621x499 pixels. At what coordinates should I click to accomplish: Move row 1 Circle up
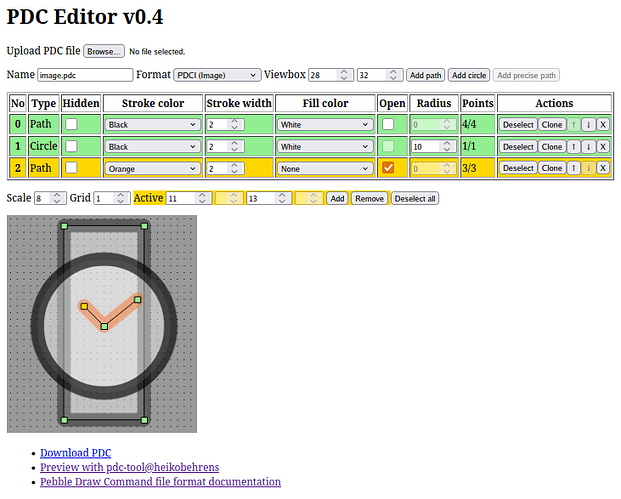574,146
